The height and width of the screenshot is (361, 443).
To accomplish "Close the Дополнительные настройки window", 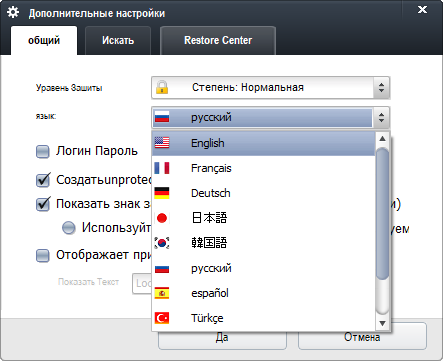I will [x=422, y=10].
